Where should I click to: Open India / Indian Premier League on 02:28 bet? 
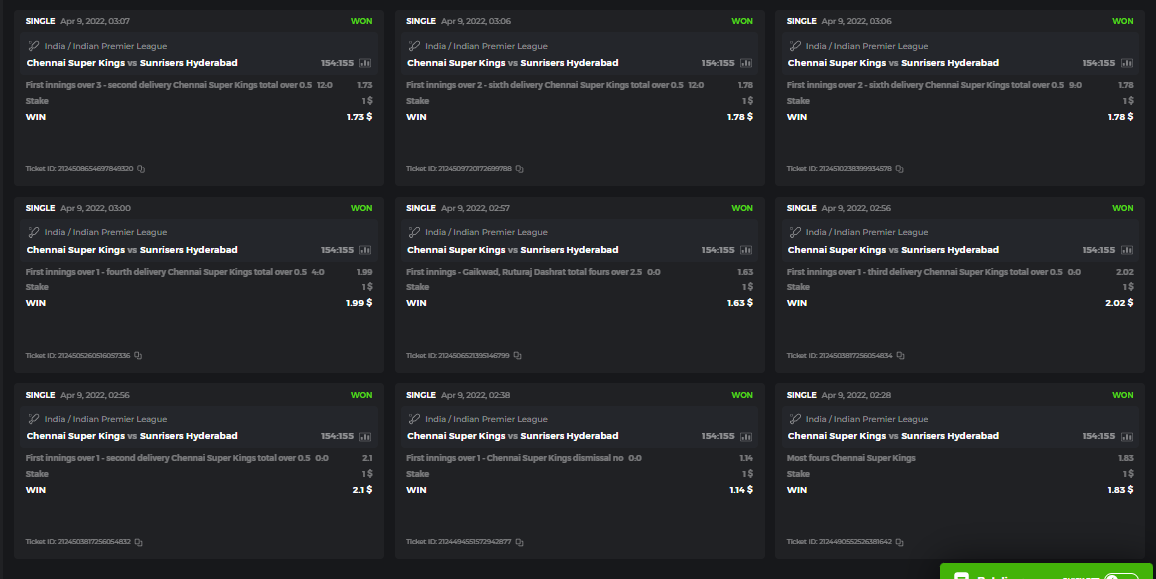(867, 419)
